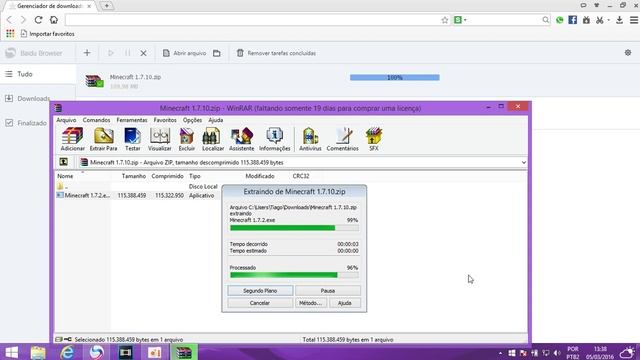
Task: Open download manager settings gear
Action: pyautogui.click(x=628, y=53)
